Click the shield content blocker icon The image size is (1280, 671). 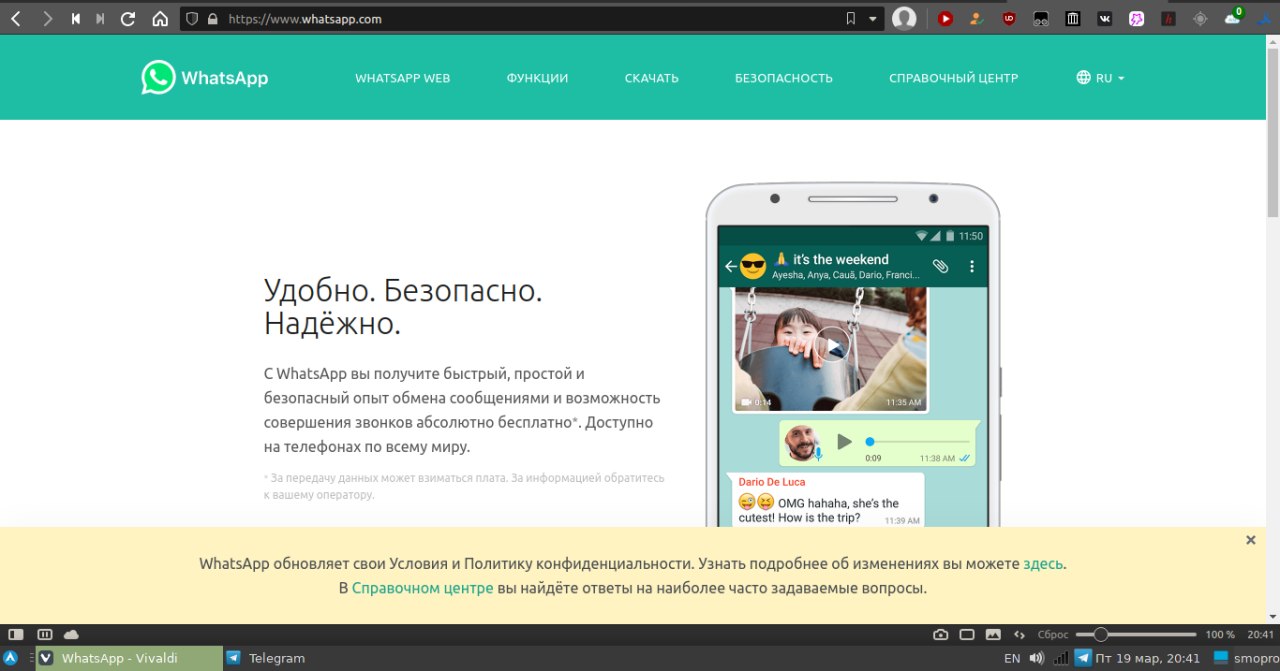tap(192, 18)
